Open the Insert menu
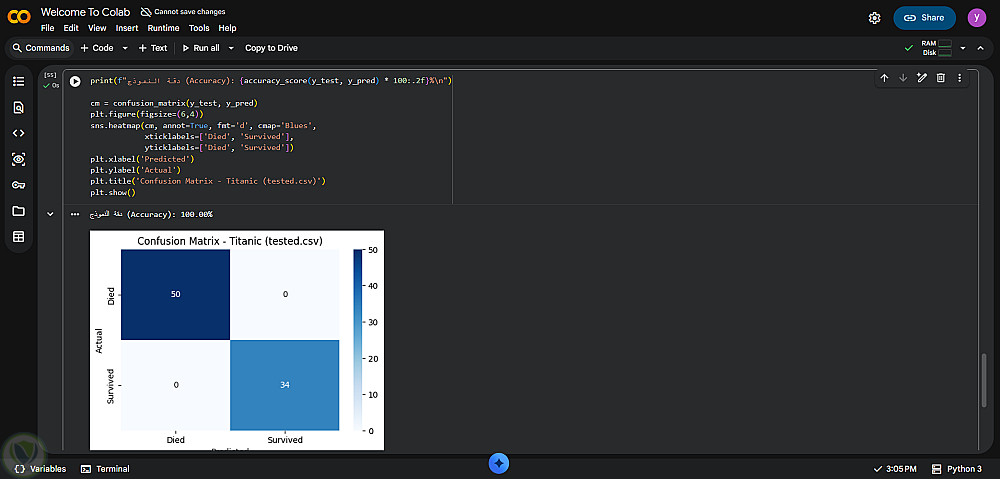The height and width of the screenshot is (479, 1000). [x=127, y=28]
